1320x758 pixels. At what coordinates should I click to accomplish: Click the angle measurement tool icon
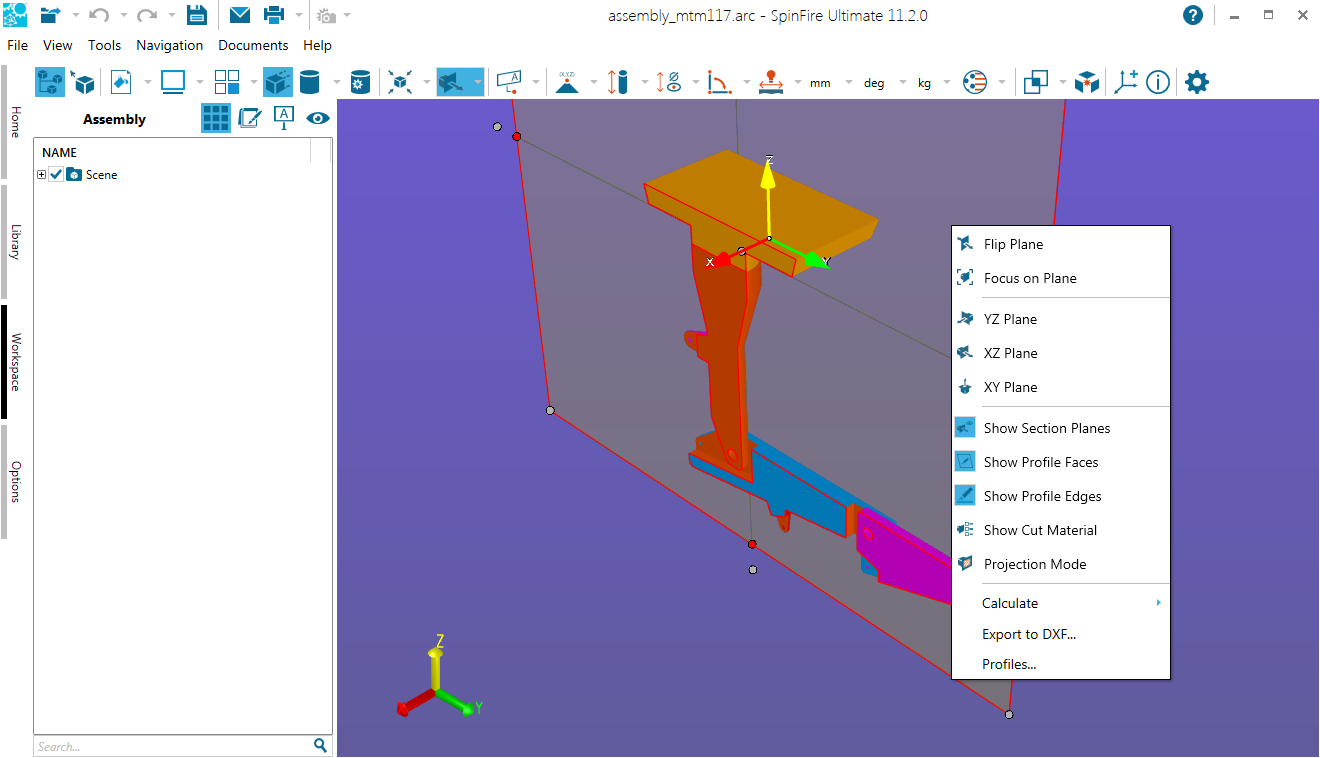click(718, 82)
